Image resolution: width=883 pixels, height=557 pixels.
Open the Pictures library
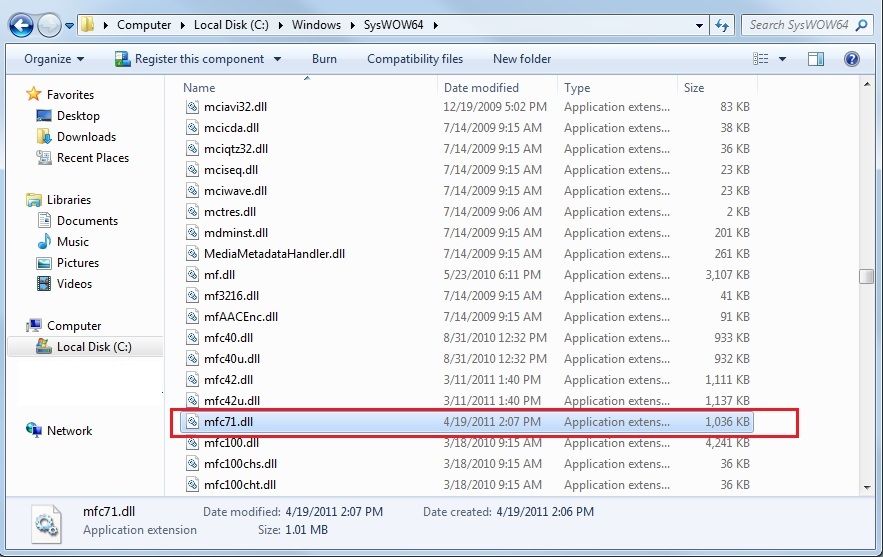(78, 263)
